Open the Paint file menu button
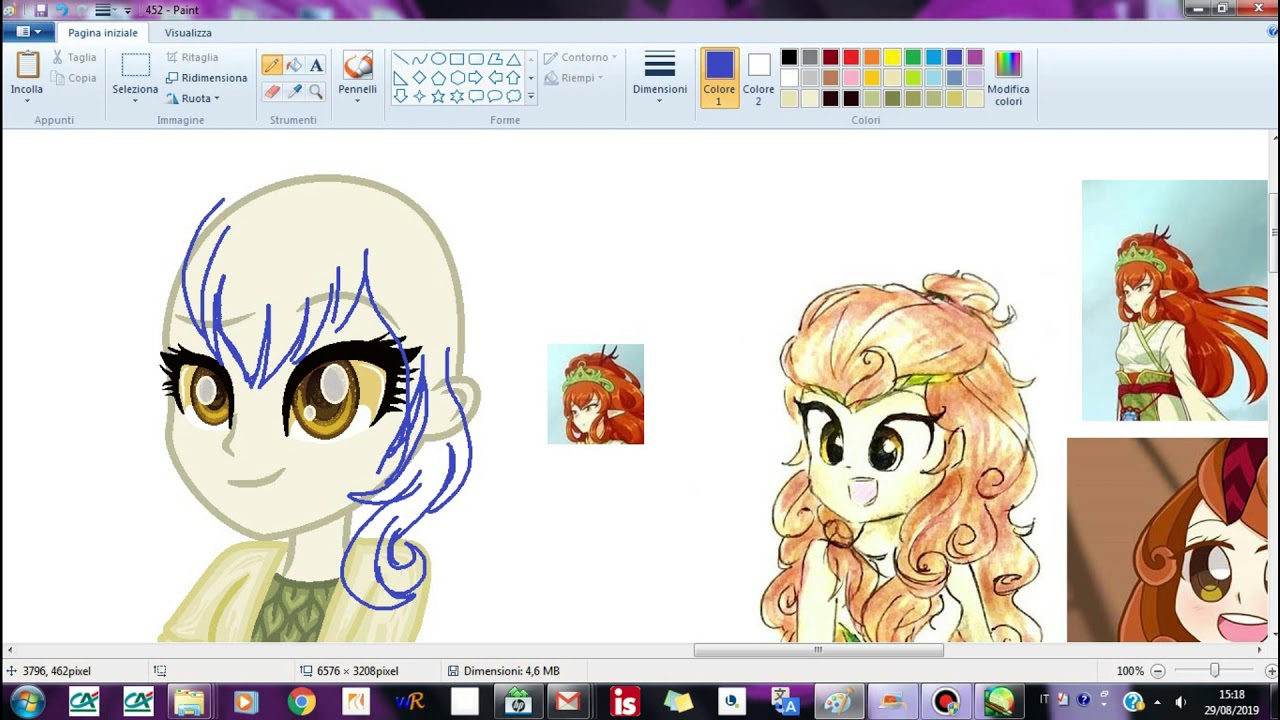Viewport: 1280px width, 720px height. pyautogui.click(x=28, y=32)
